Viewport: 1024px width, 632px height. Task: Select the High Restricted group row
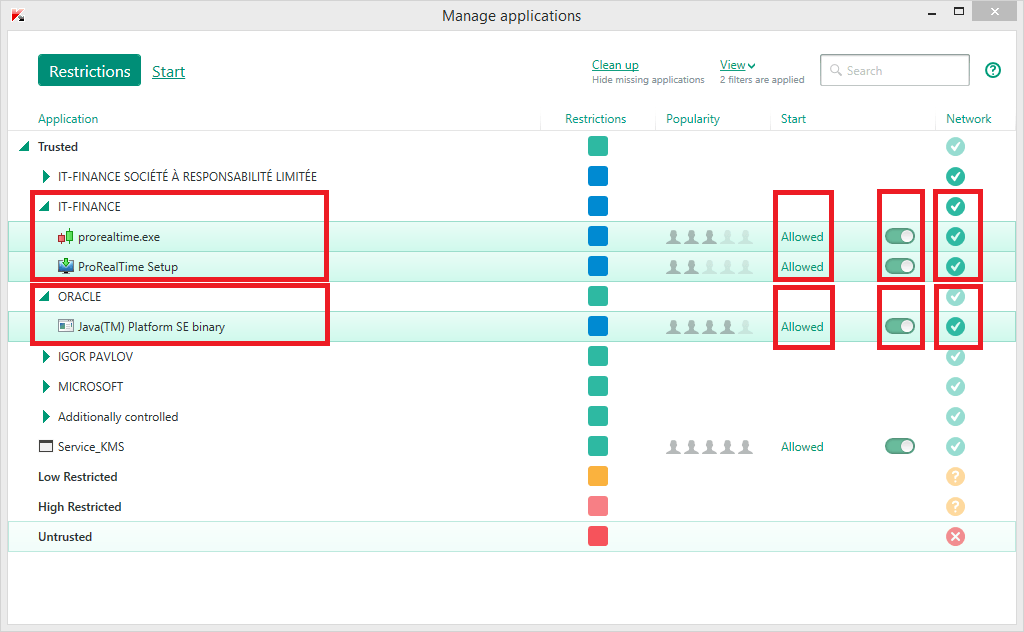(x=512, y=507)
